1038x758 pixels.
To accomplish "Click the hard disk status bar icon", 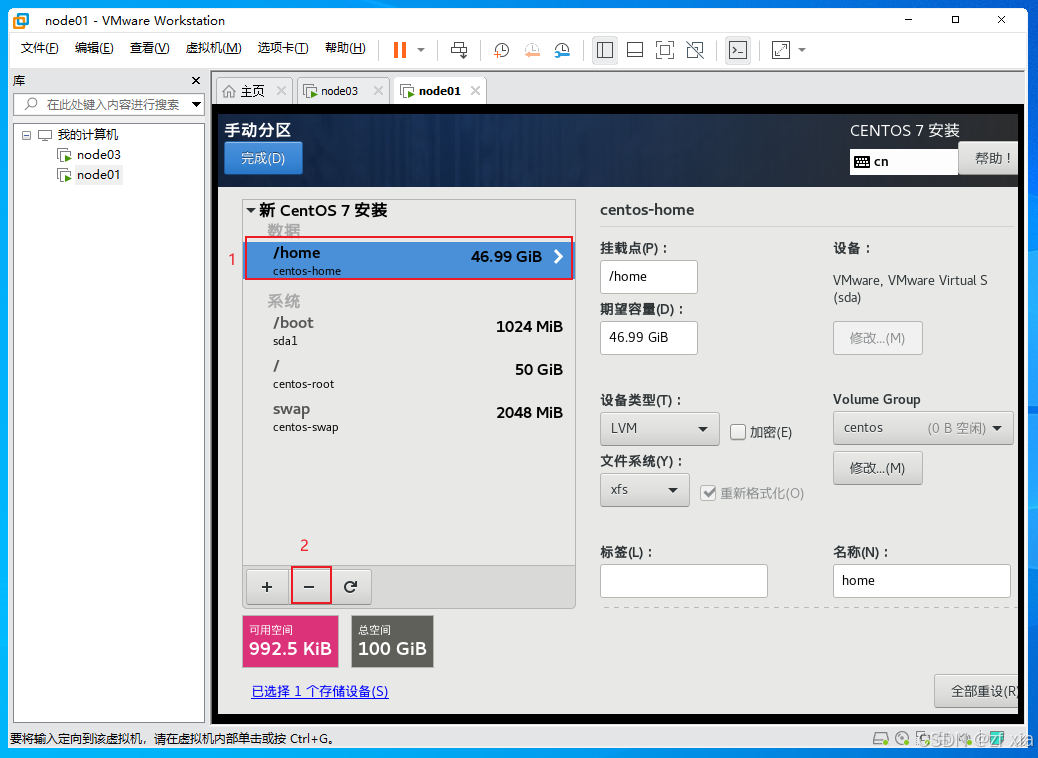I will 880,738.
